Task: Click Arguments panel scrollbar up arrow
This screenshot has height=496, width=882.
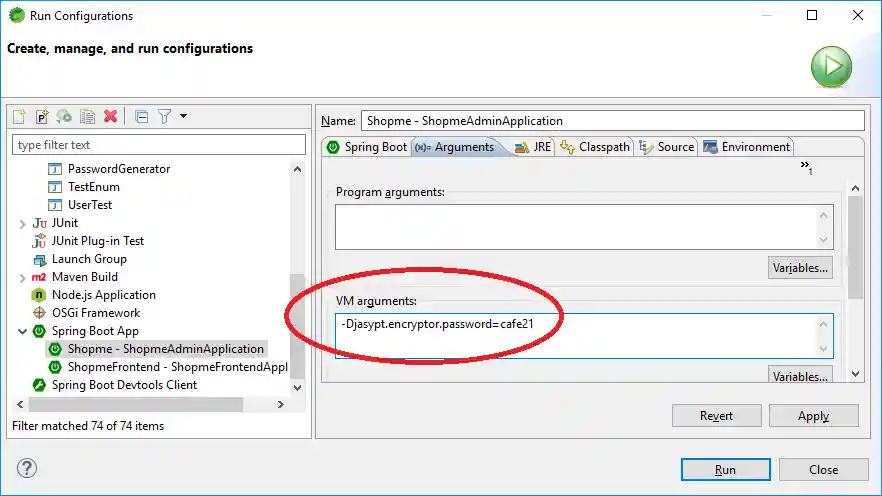Action: coord(856,188)
